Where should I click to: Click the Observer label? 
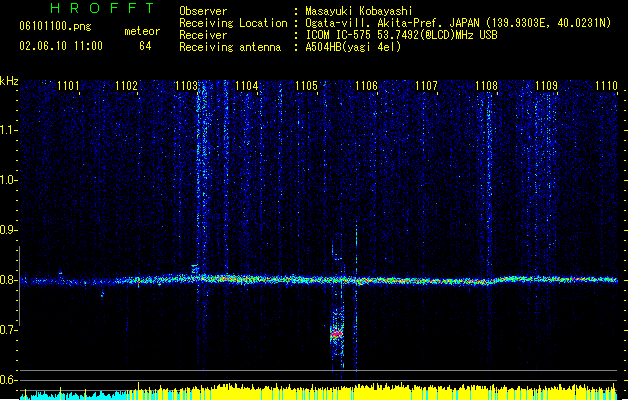click(x=203, y=11)
